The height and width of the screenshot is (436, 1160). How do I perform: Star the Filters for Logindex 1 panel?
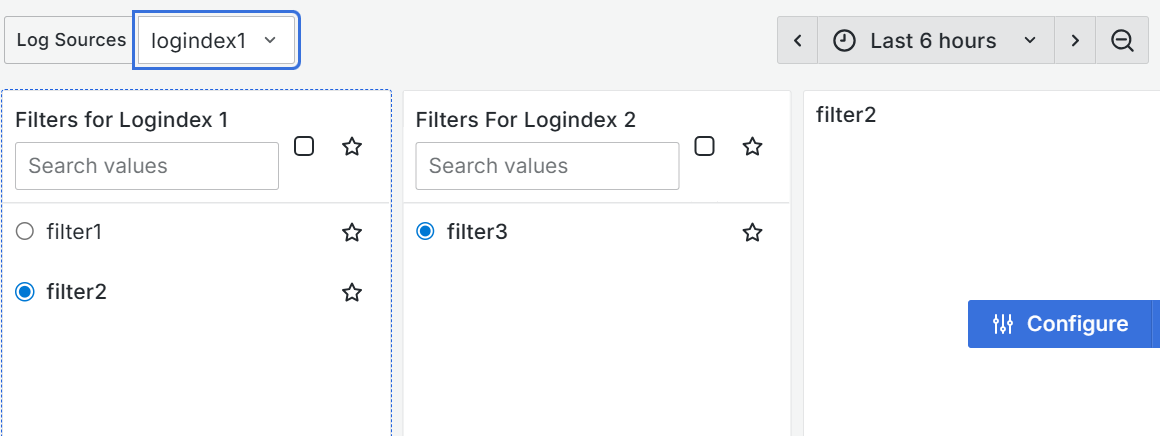point(352,147)
